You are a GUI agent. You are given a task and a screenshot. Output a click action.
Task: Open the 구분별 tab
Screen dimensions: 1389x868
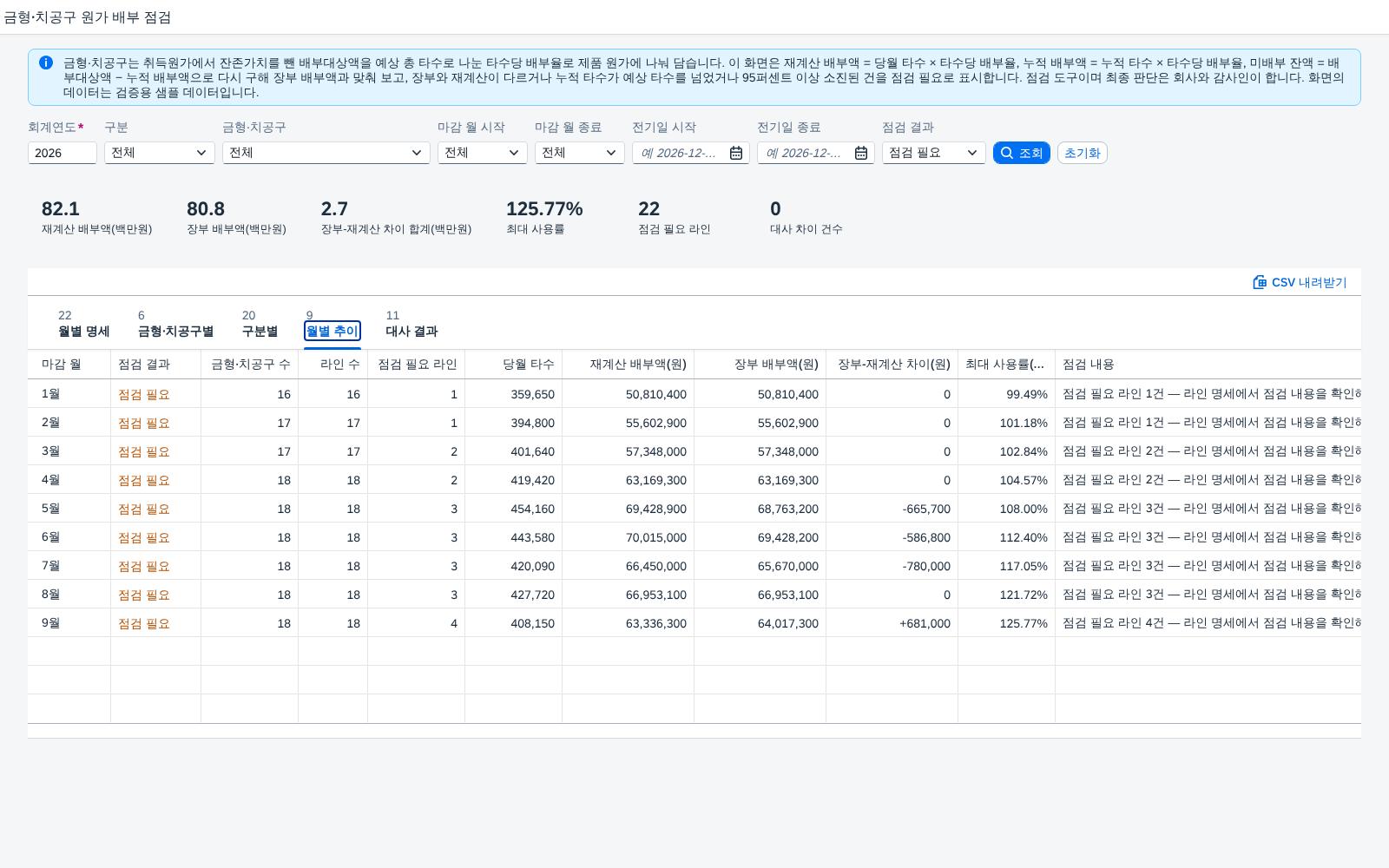pos(260,324)
